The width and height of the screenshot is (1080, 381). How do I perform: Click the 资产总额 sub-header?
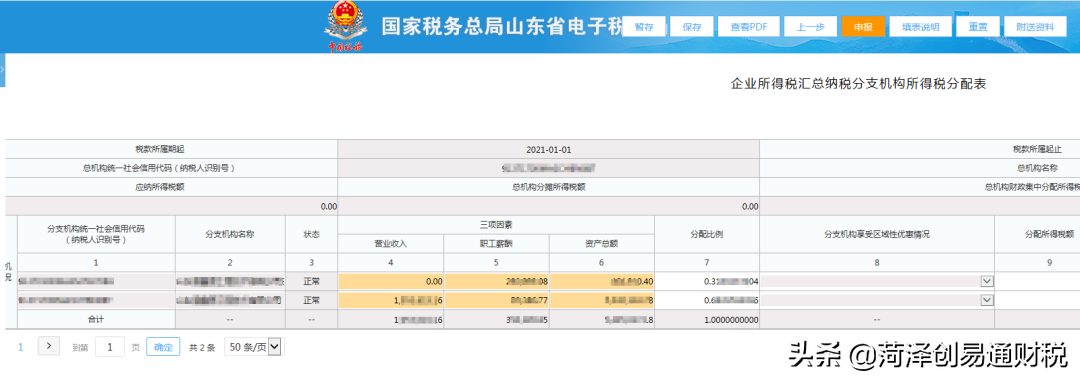pyautogui.click(x=602, y=243)
